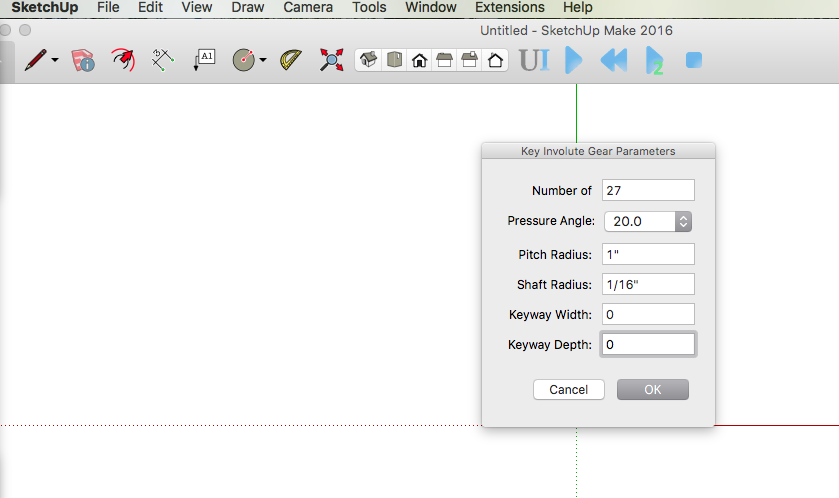Click the Shaft Radius field
Screen dimensions: 839x498
click(648, 284)
